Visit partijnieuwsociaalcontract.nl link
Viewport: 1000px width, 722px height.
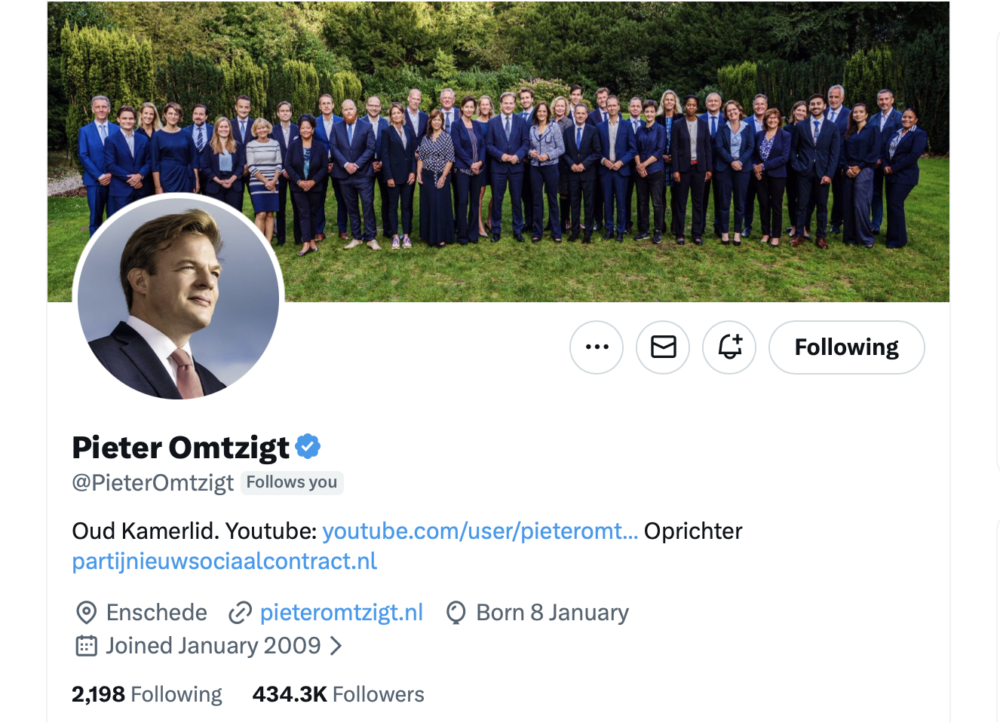click(224, 561)
